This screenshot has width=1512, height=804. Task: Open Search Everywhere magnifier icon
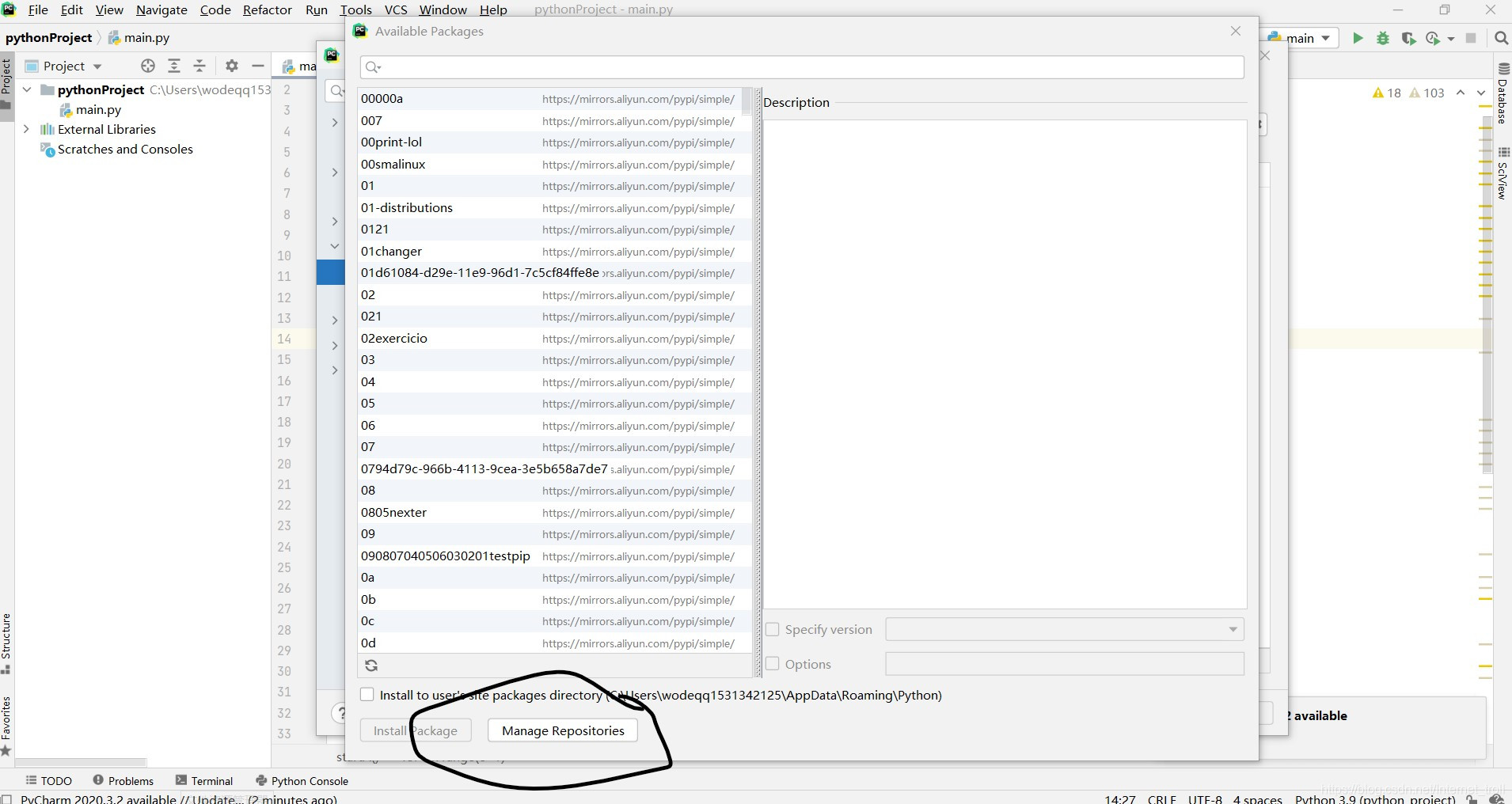[x=1501, y=38]
